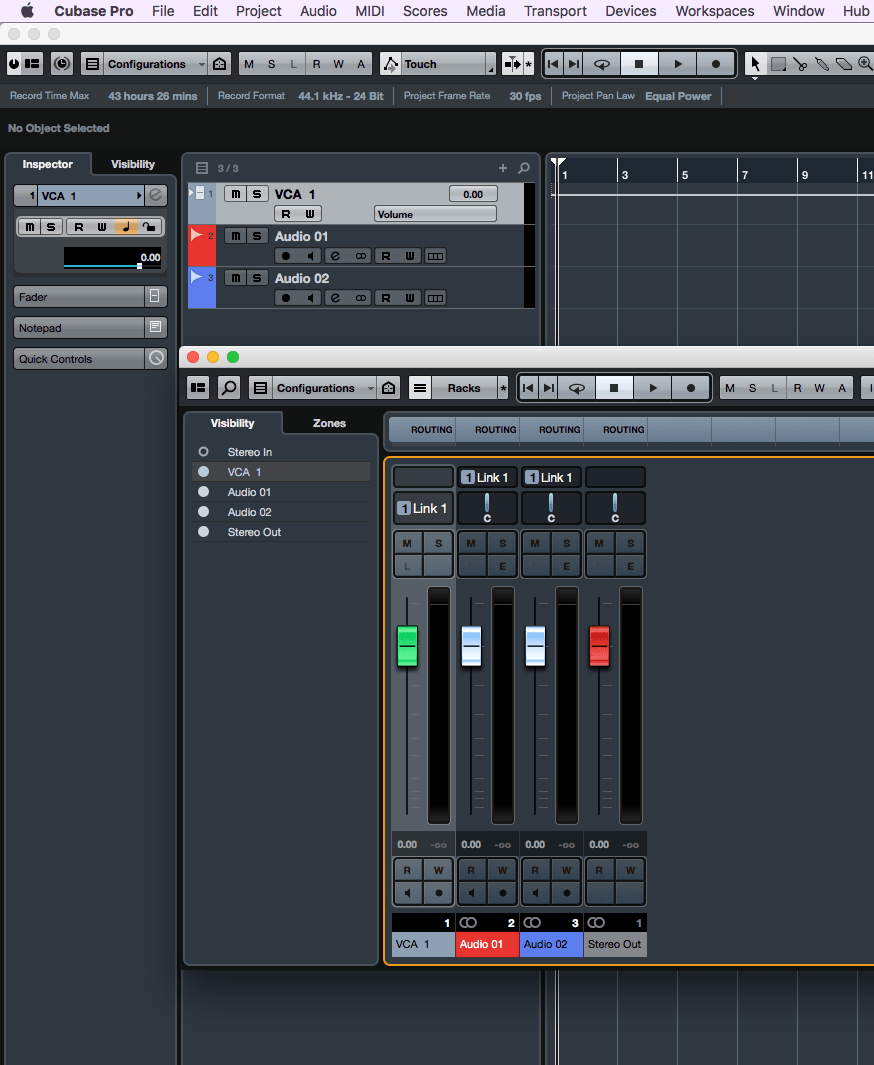Click Find Tracks magnifier in track list
This screenshot has height=1065, width=874.
click(x=524, y=168)
